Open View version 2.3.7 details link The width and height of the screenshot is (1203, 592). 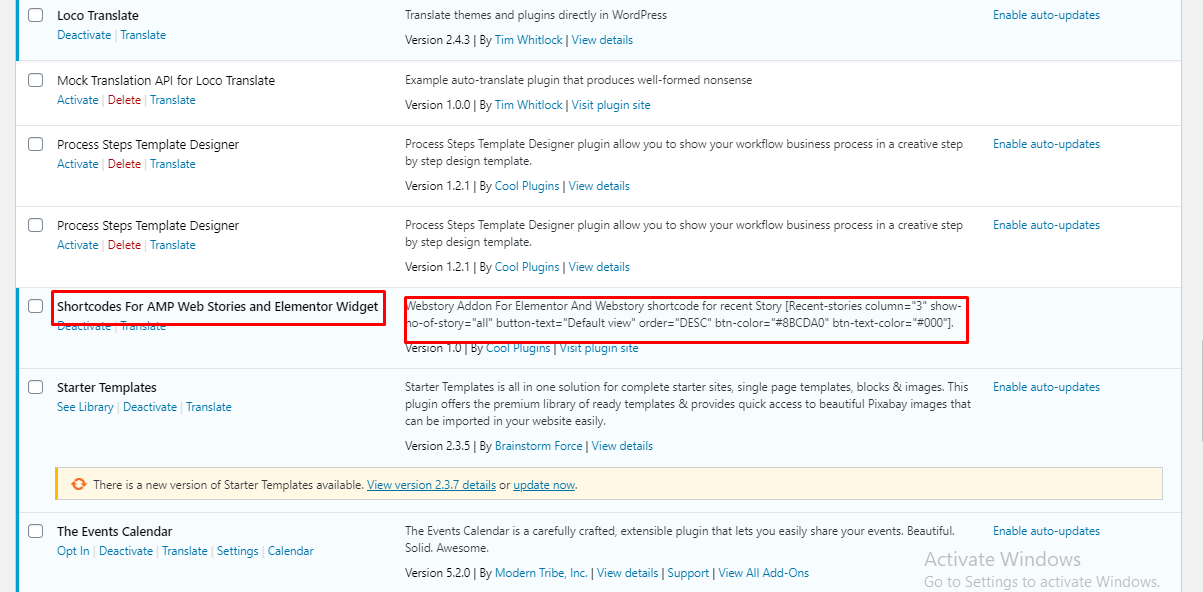click(431, 485)
